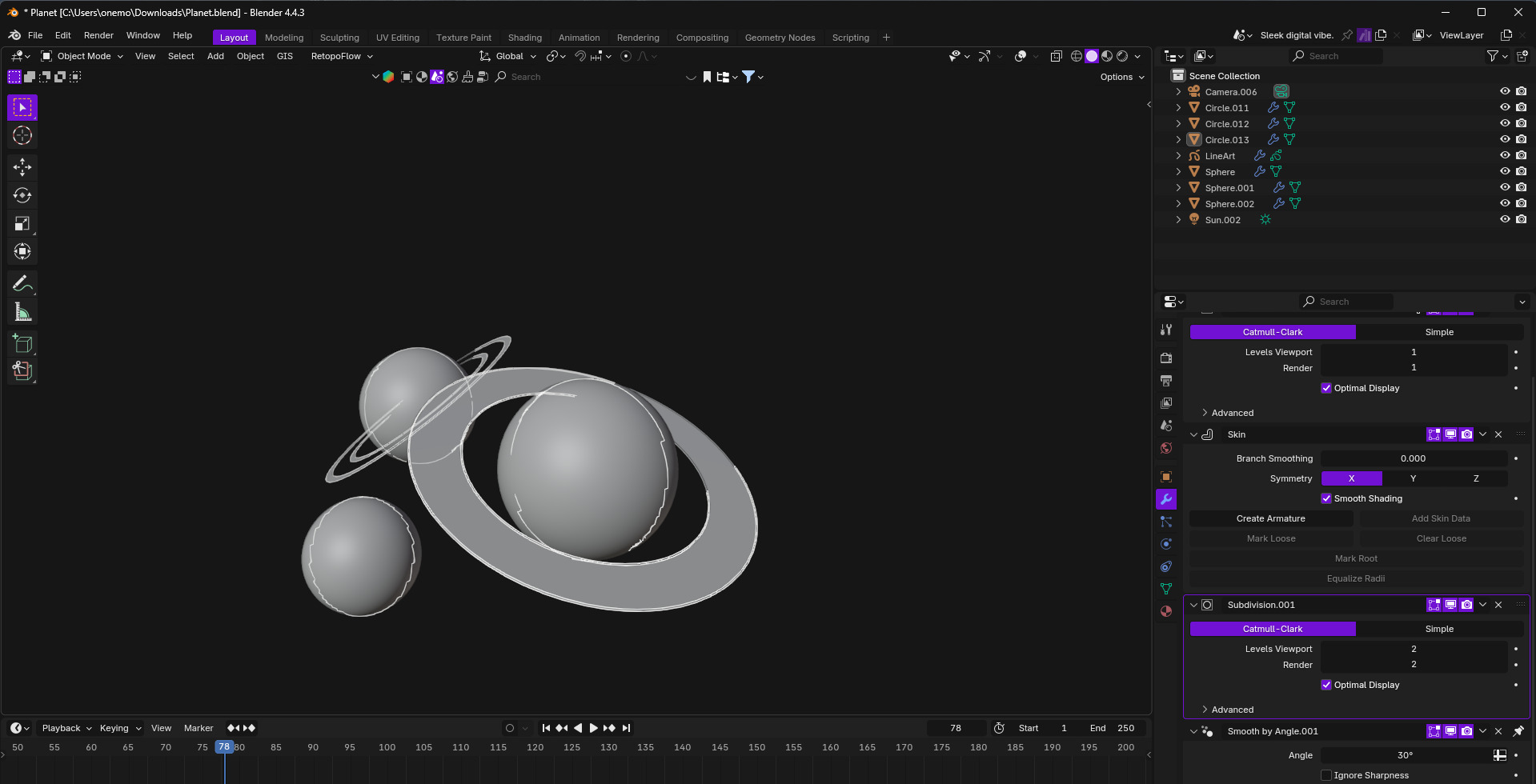Open the Render menu
This screenshot has width=1536, height=784.
pyautogui.click(x=98, y=35)
